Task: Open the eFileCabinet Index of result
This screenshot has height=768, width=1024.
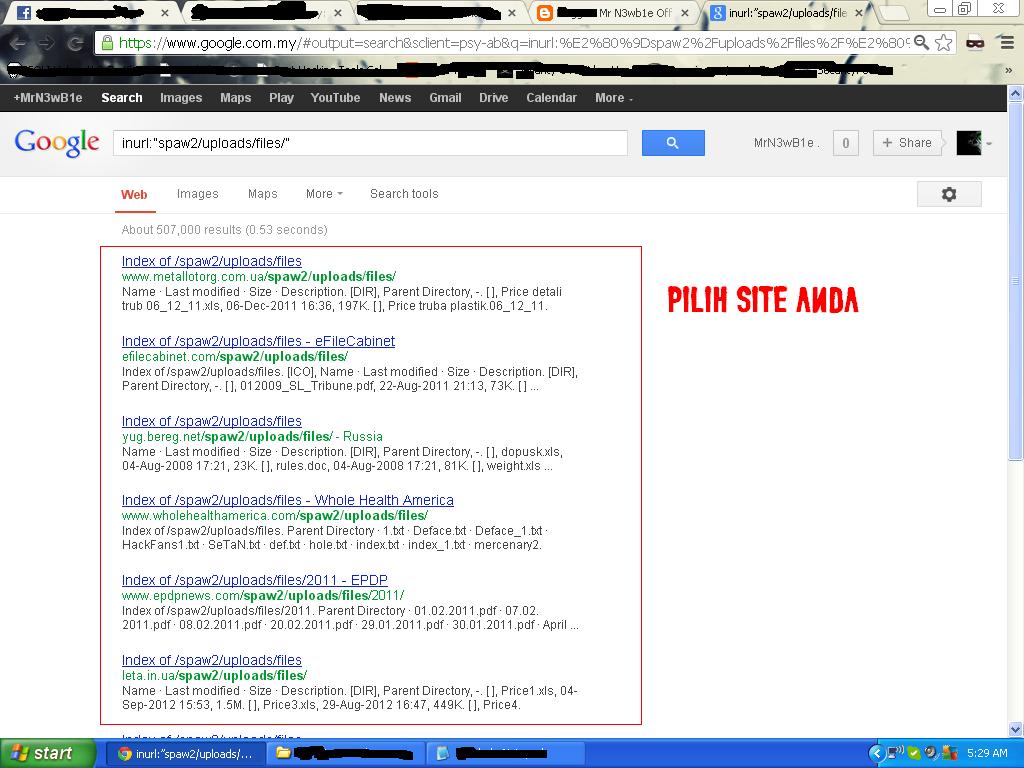Action: (x=258, y=342)
